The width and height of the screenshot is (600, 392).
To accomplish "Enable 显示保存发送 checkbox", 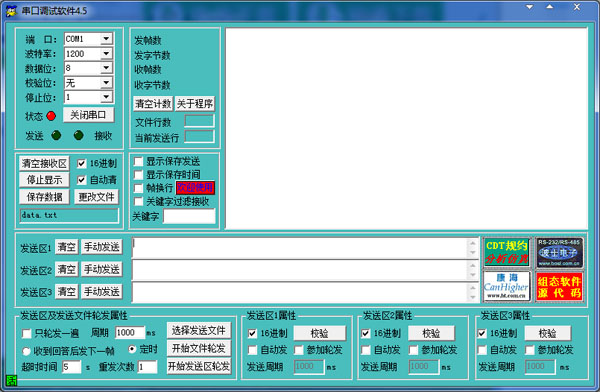I will click(x=139, y=162).
